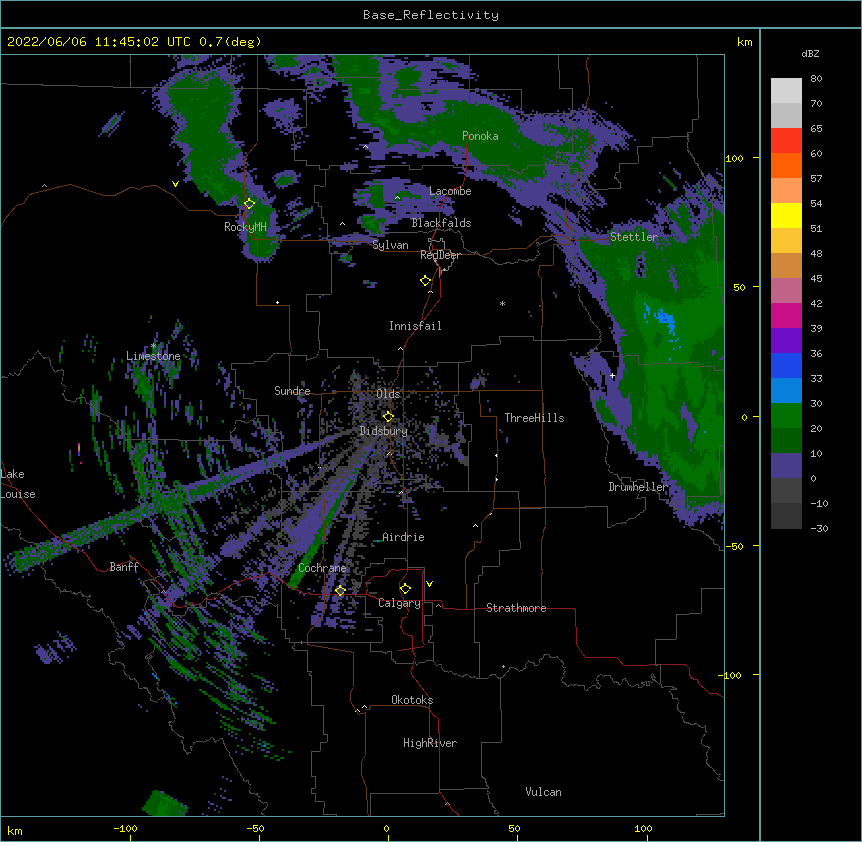Click the small pink echo north of Lake Louise
The image size is (862, 842).
click(79, 450)
